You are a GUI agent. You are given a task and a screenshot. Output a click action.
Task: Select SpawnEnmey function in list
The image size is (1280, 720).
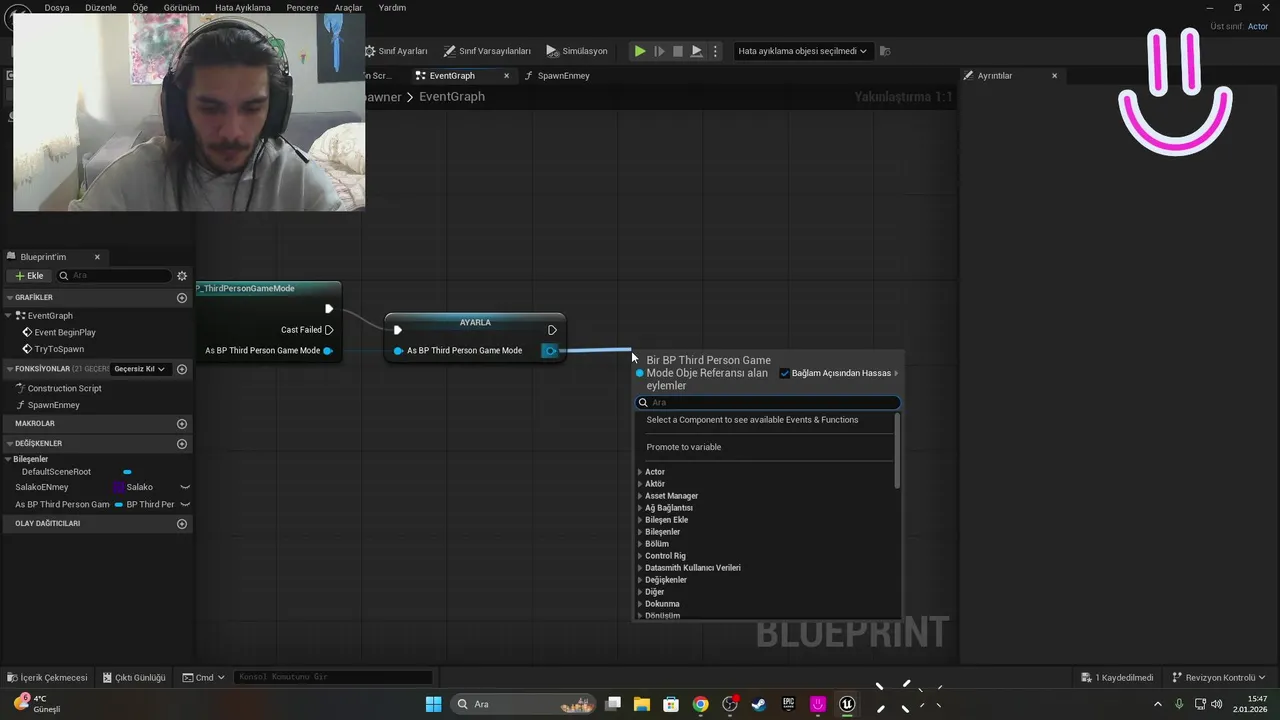(x=53, y=405)
